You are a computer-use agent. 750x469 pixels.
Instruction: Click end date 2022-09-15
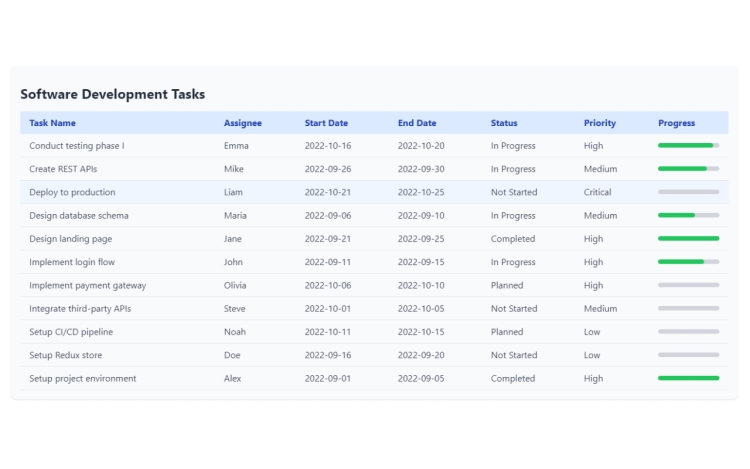421,262
